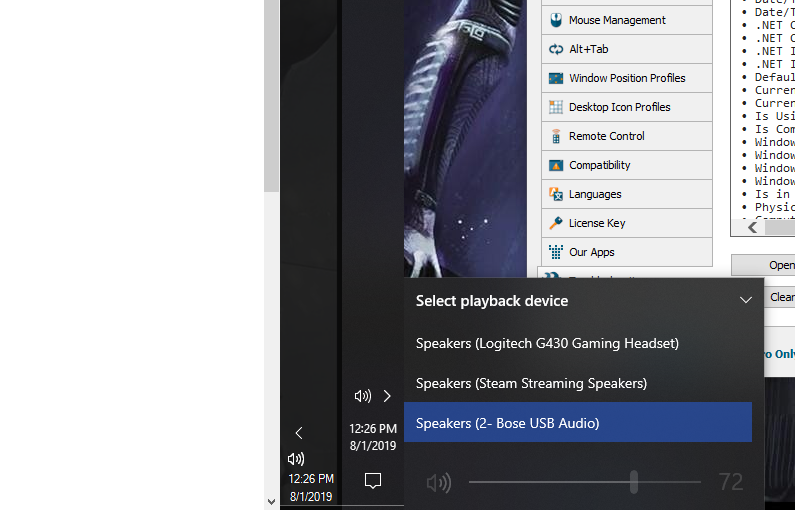This screenshot has height=514, width=795.
Task: Open the Mouse Management settings icon
Action: [x=556, y=20]
